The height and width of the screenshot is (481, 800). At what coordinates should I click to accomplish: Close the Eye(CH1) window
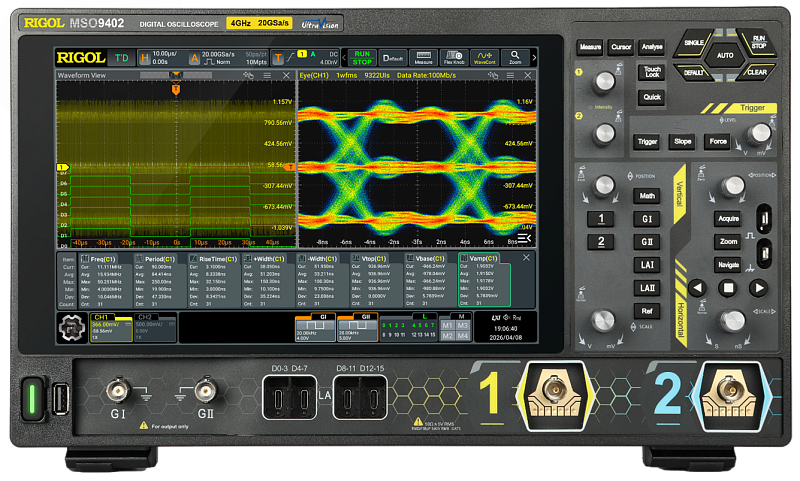point(528,75)
